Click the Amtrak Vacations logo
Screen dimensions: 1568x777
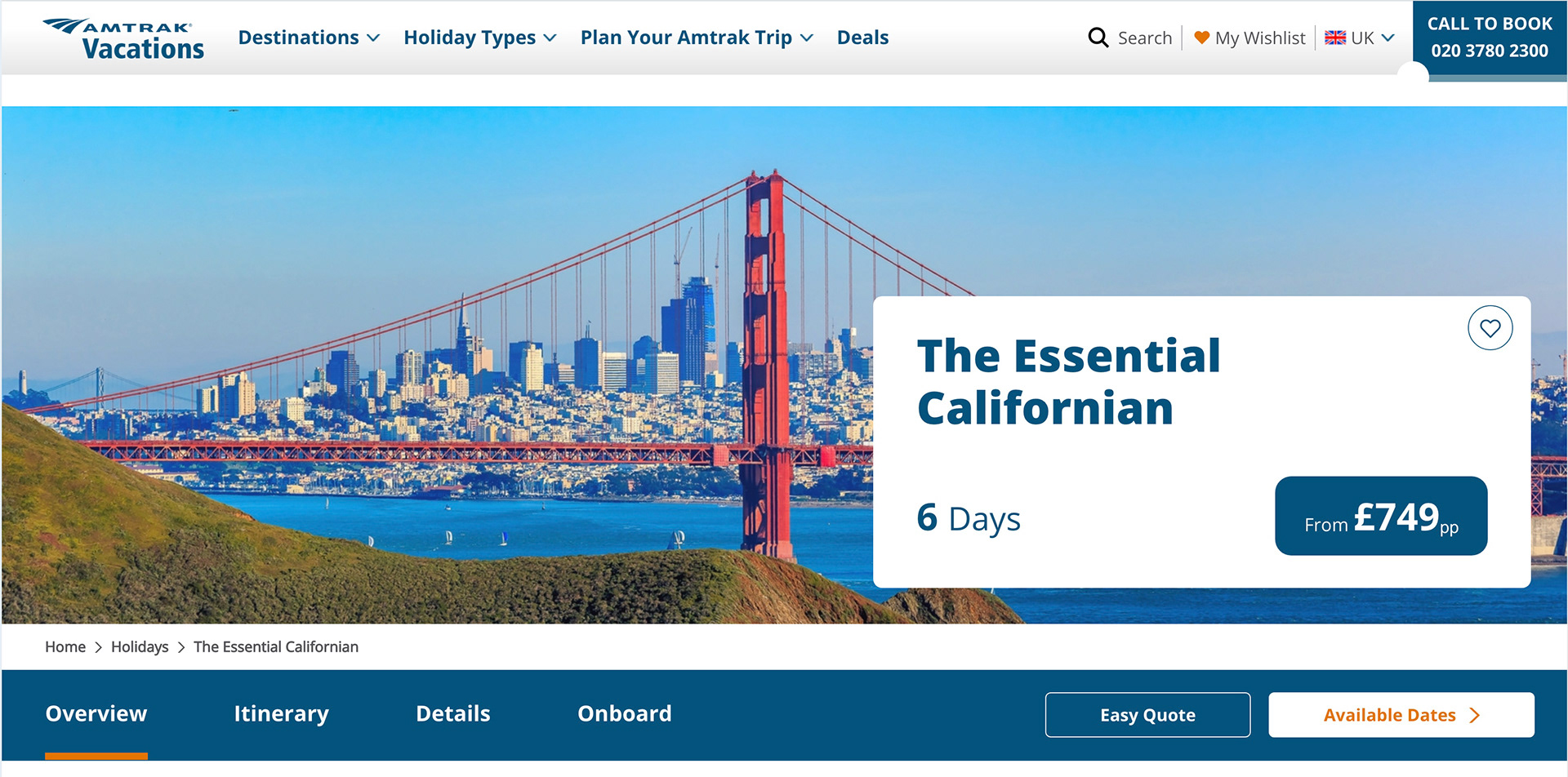point(122,37)
